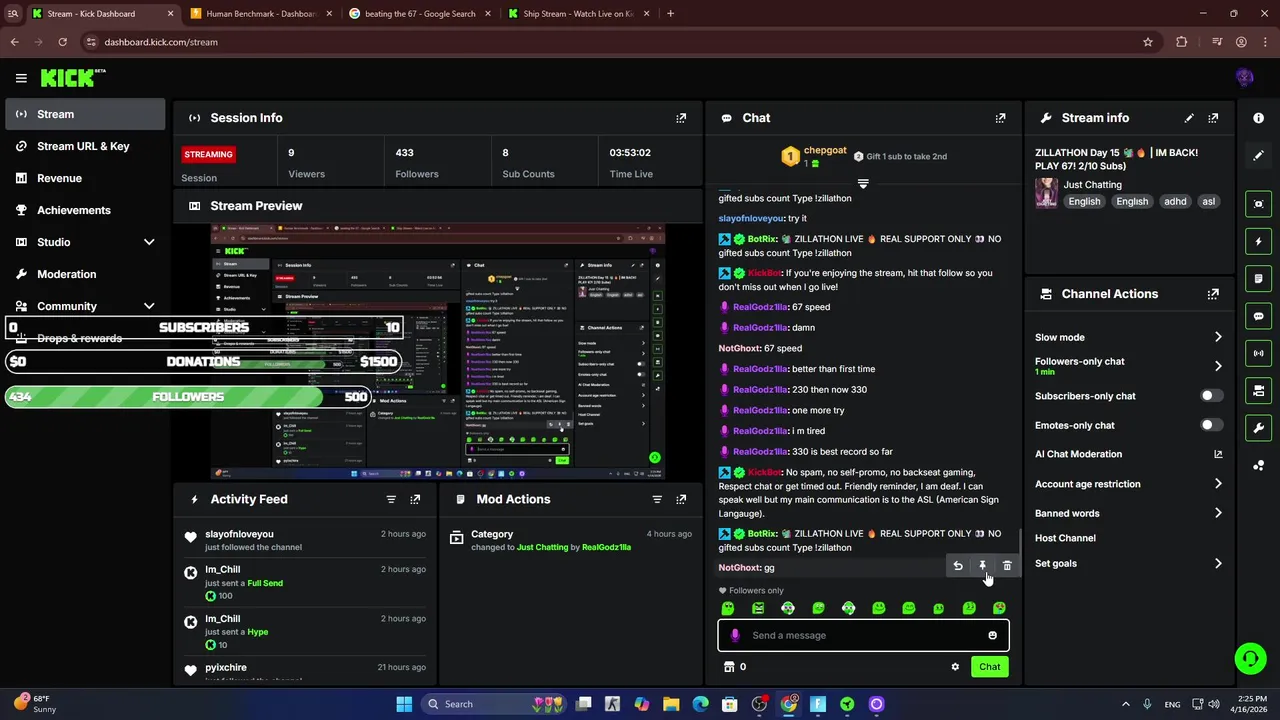Click the broadcast signal icon in right sidebar

click(1258, 353)
